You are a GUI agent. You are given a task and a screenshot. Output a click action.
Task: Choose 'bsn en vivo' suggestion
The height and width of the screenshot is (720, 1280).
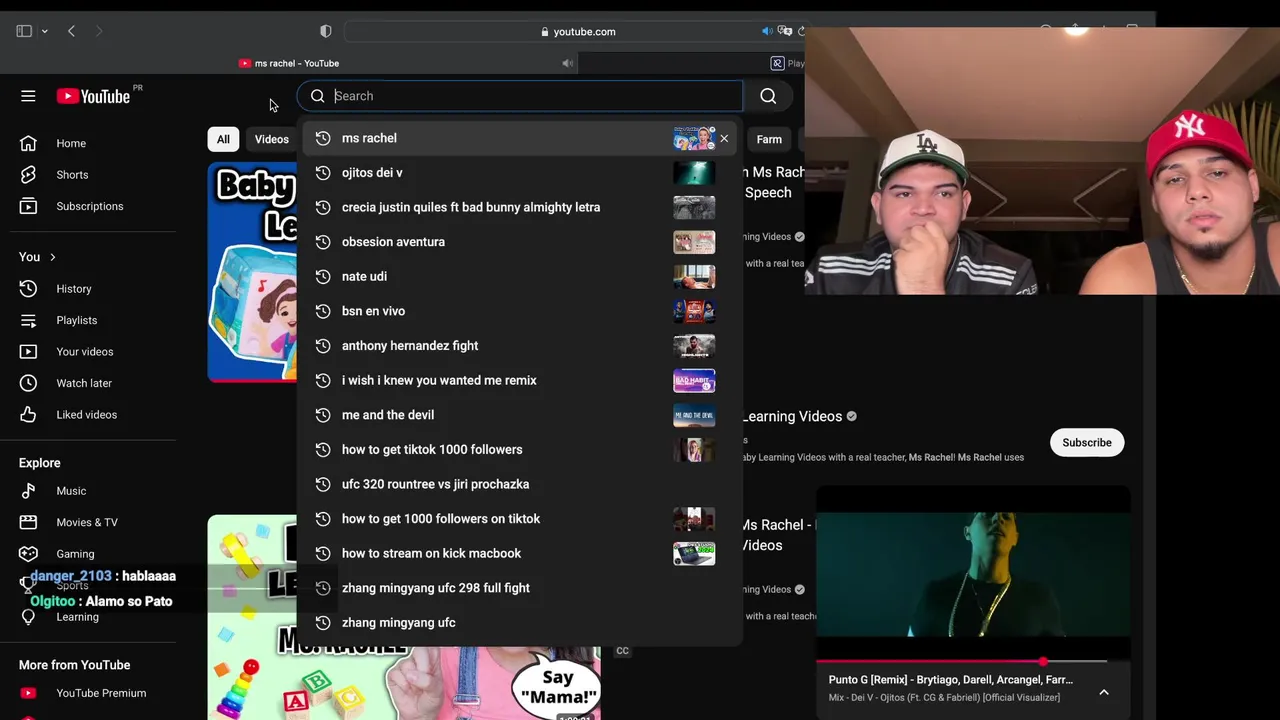[x=519, y=311]
